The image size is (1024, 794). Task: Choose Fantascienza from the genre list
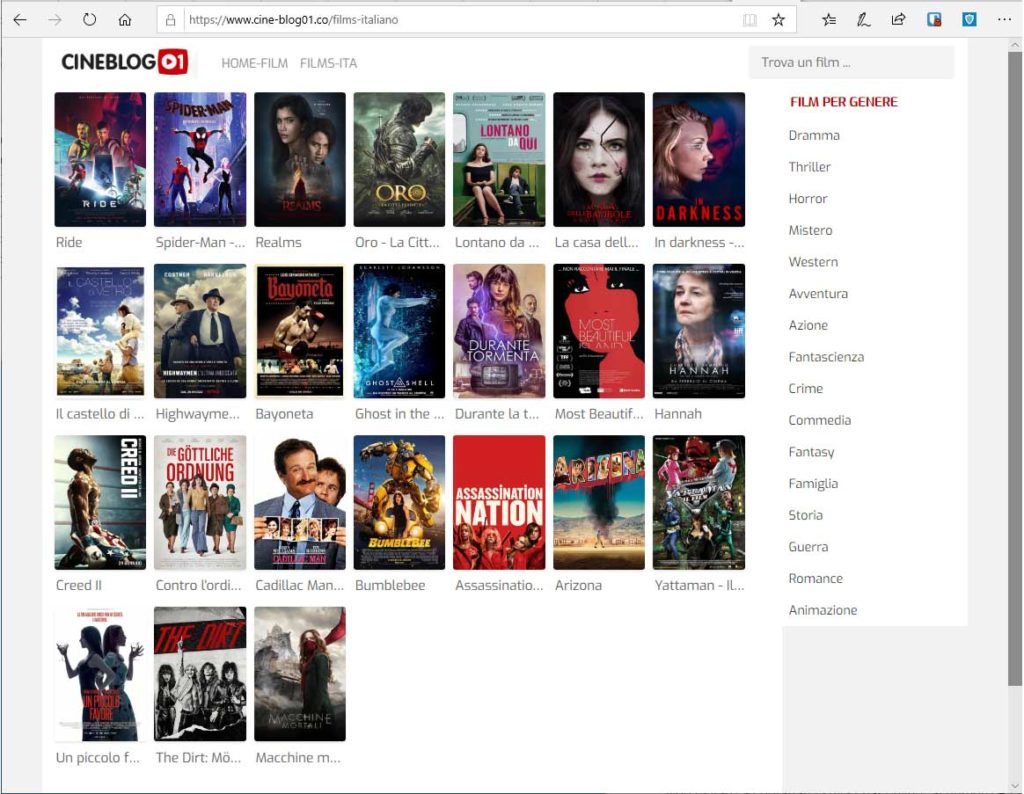tap(826, 357)
